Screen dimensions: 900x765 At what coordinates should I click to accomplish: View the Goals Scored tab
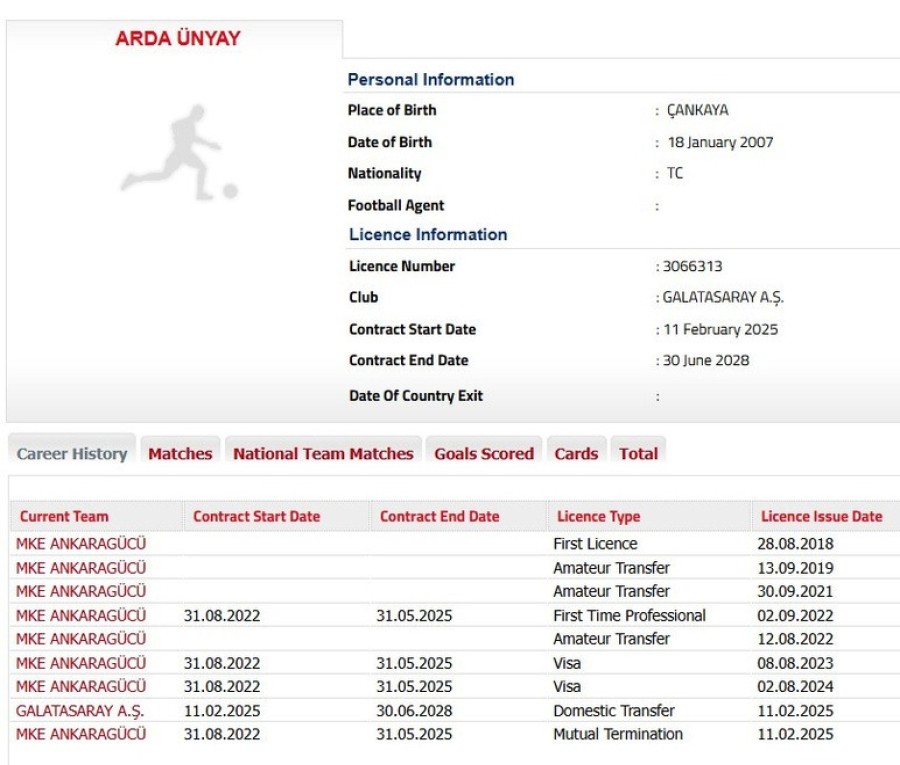(484, 454)
